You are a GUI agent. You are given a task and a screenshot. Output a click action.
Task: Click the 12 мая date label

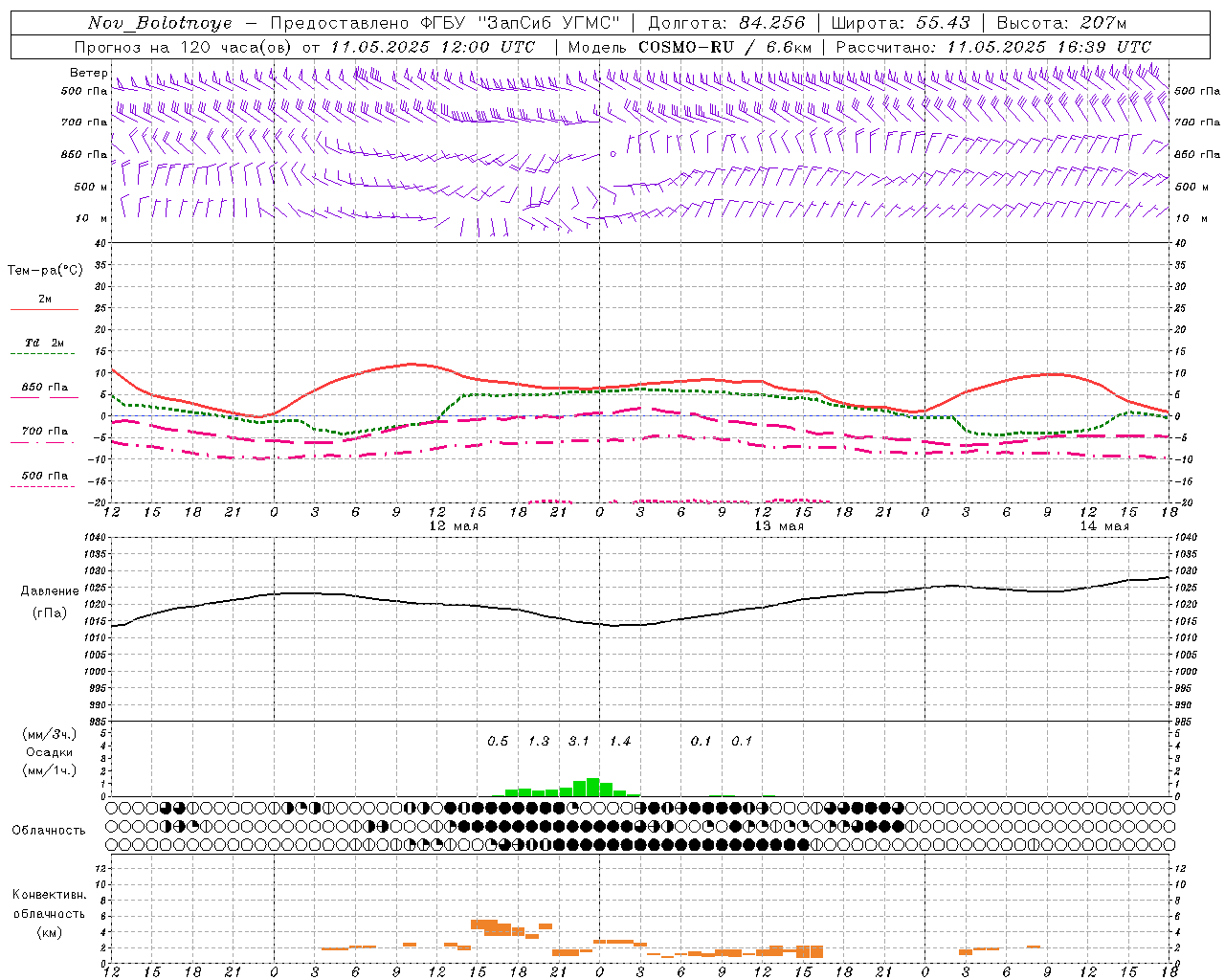coord(454,526)
